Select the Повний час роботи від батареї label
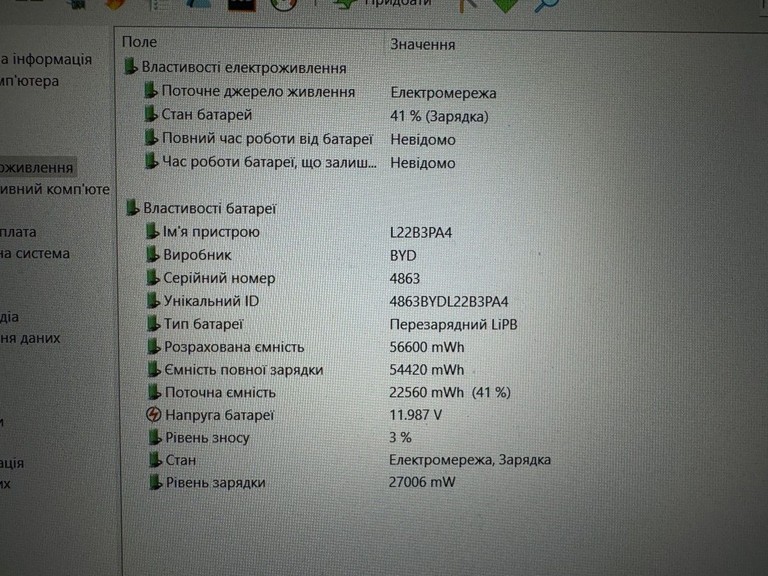 pyautogui.click(x=267, y=139)
